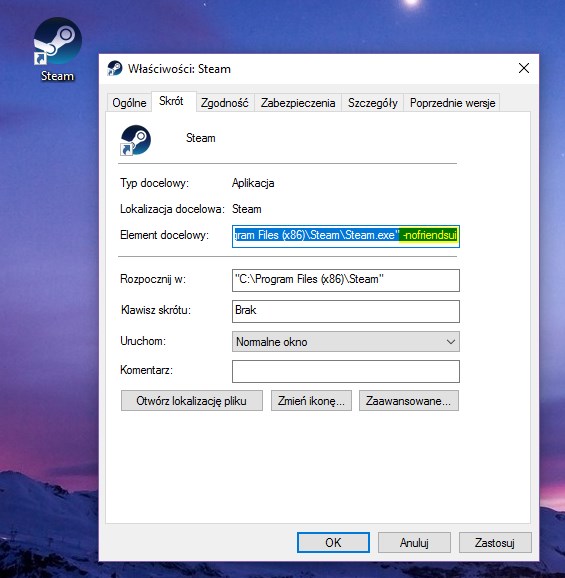The image size is (565, 578).
Task: Click the 'Komentarz:' label
Action: [147, 370]
